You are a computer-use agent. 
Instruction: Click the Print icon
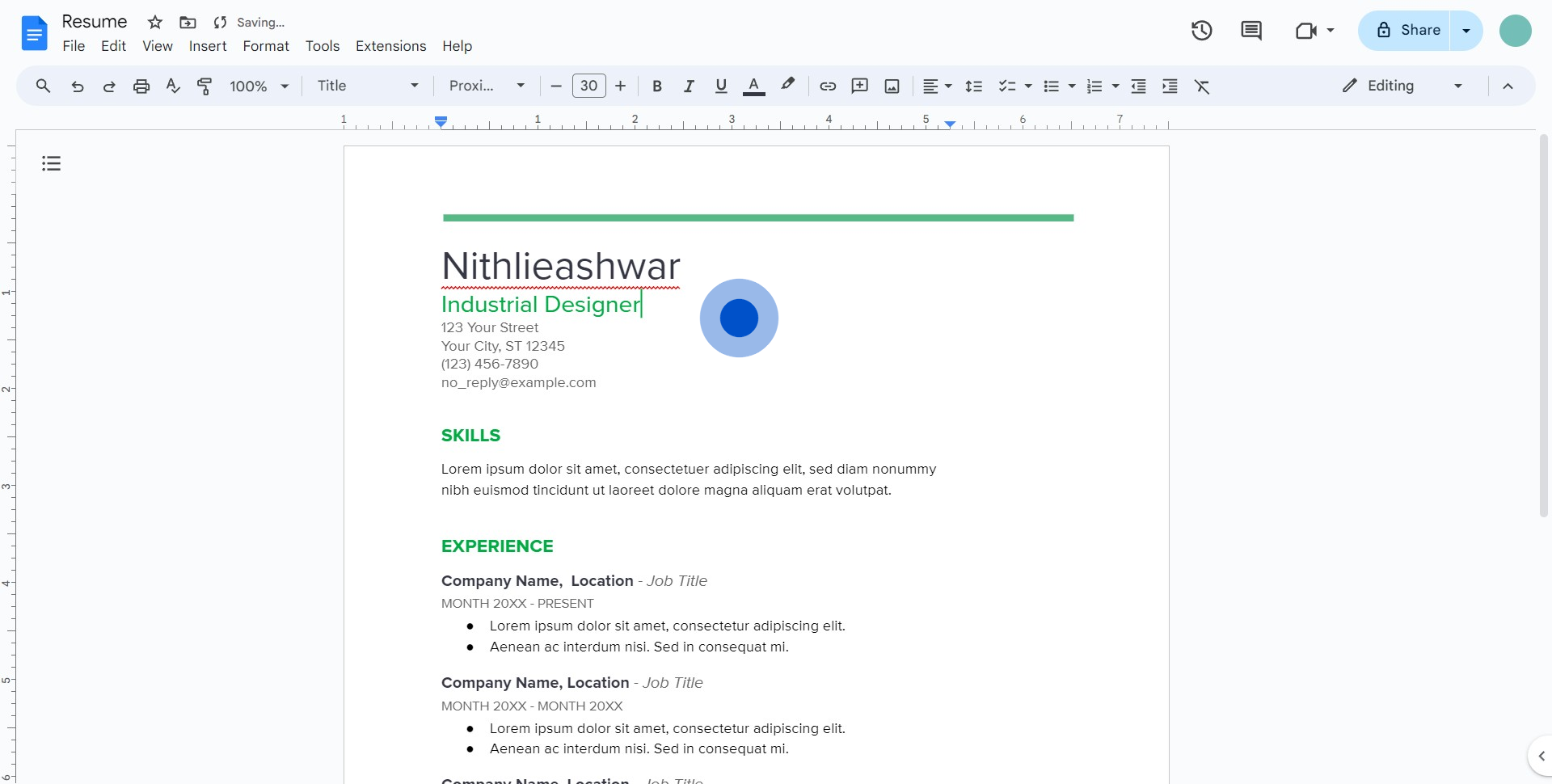tap(141, 86)
